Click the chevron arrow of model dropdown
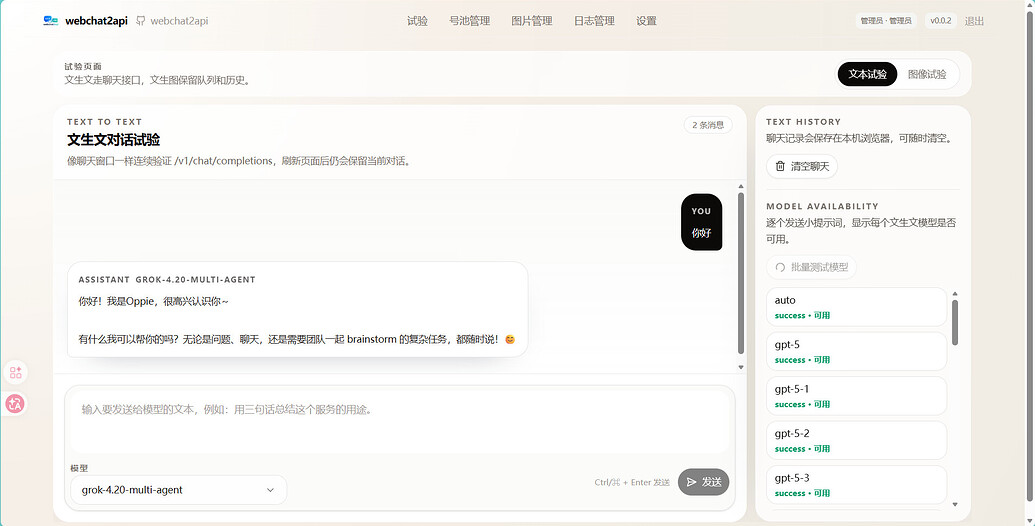 270,490
